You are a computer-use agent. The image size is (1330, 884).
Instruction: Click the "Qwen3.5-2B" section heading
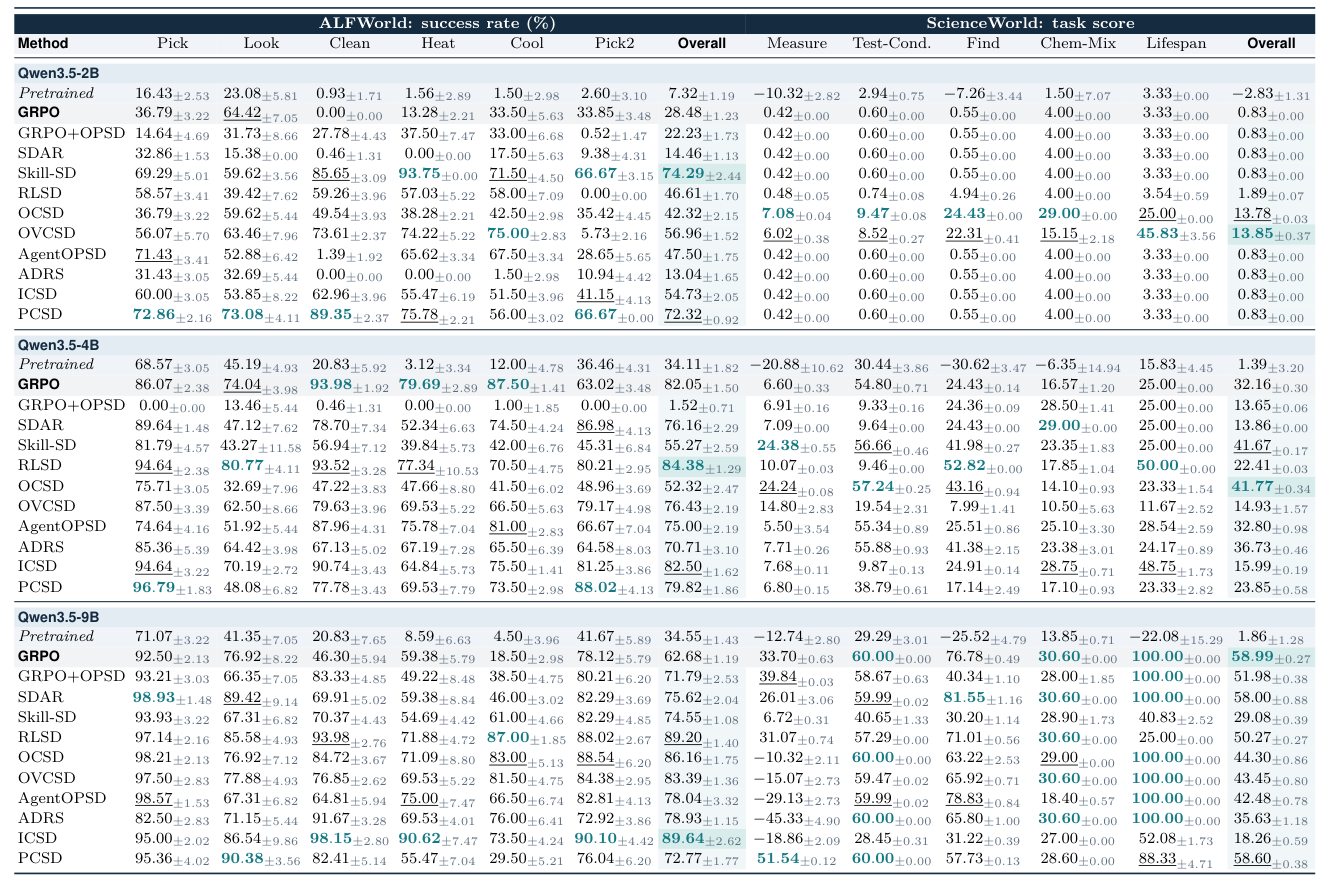coord(58,72)
